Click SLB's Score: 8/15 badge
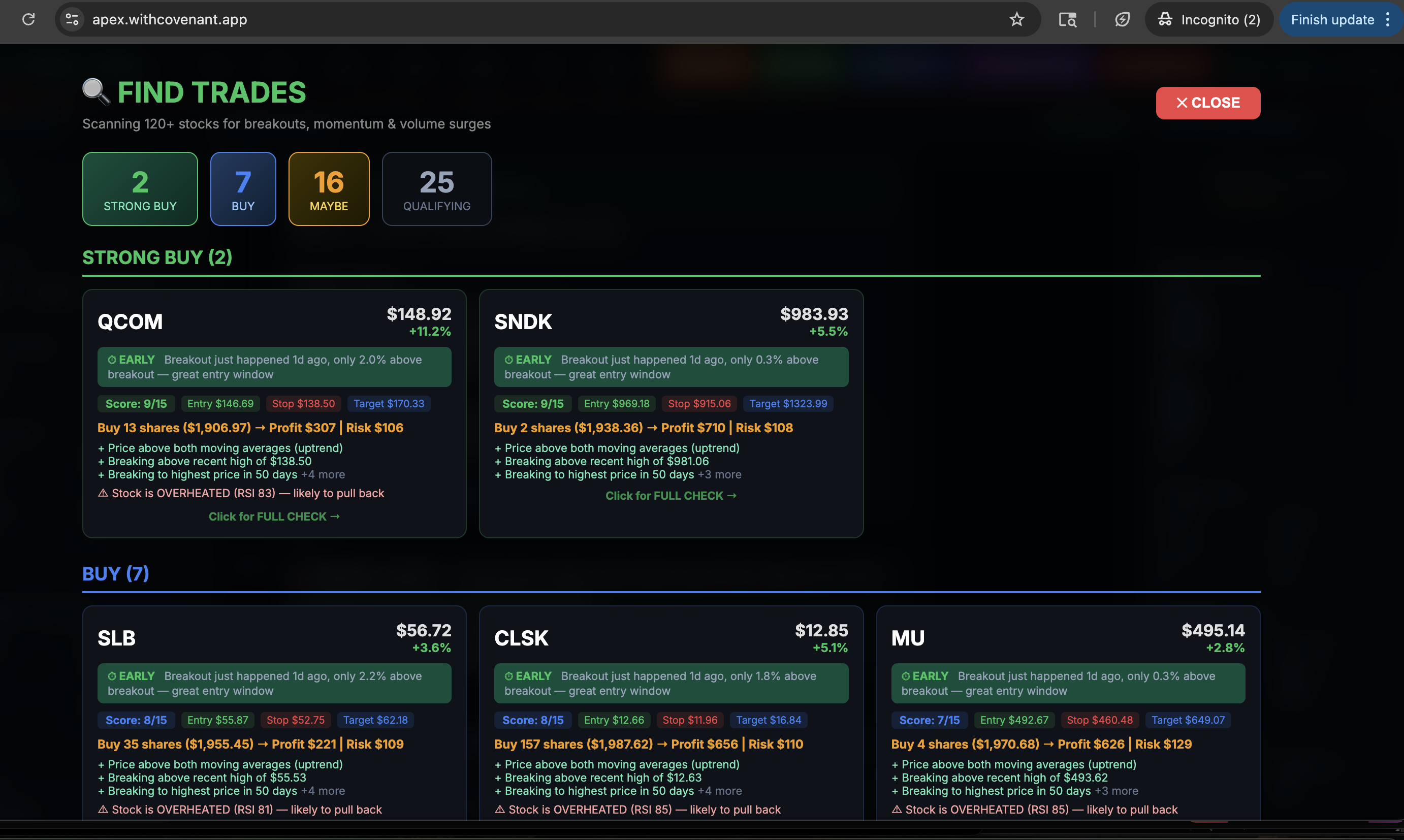 136,720
